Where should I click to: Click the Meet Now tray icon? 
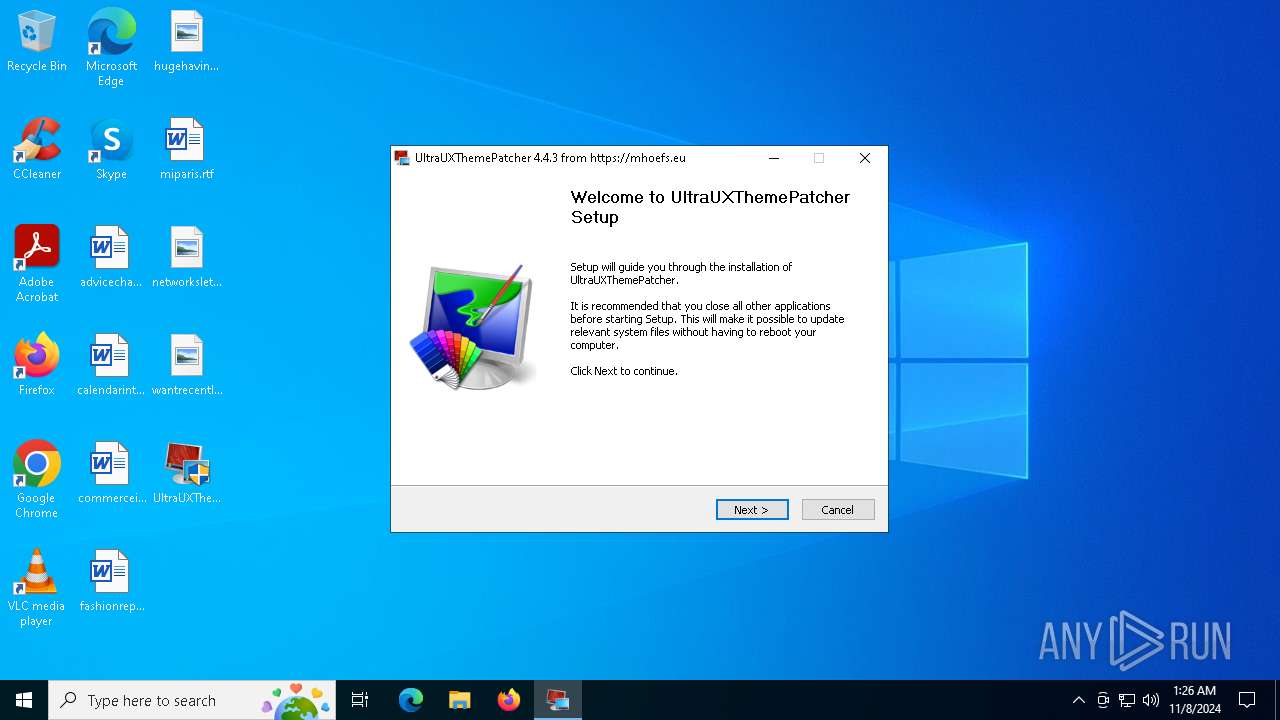pyautogui.click(x=1103, y=700)
